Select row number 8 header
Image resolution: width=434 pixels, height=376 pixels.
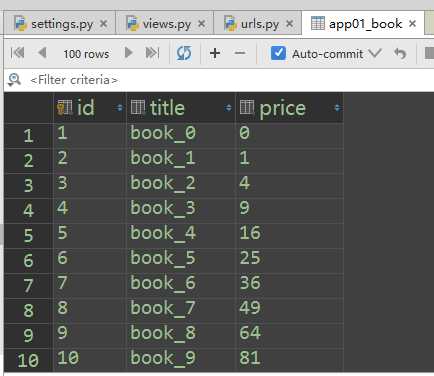click(28, 311)
